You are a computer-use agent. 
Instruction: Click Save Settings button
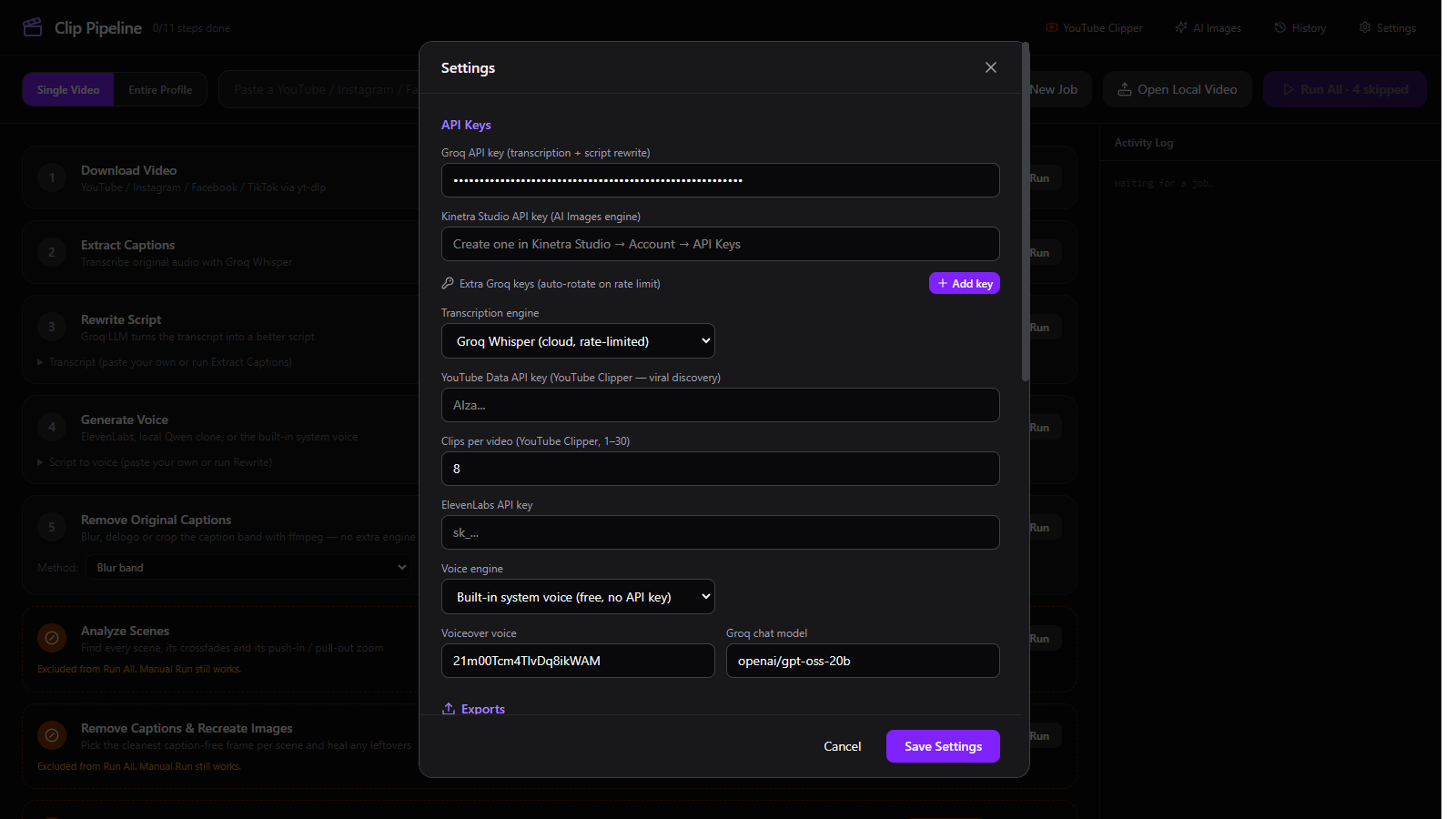pyautogui.click(x=943, y=746)
